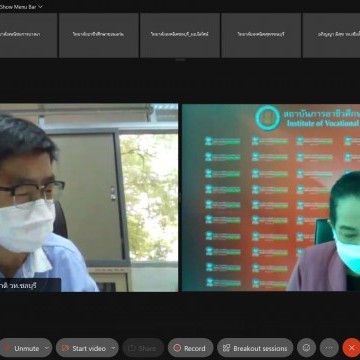The height and width of the screenshot is (360, 360).
Task: Leave the meeting with the red X
Action: [x=351, y=348]
